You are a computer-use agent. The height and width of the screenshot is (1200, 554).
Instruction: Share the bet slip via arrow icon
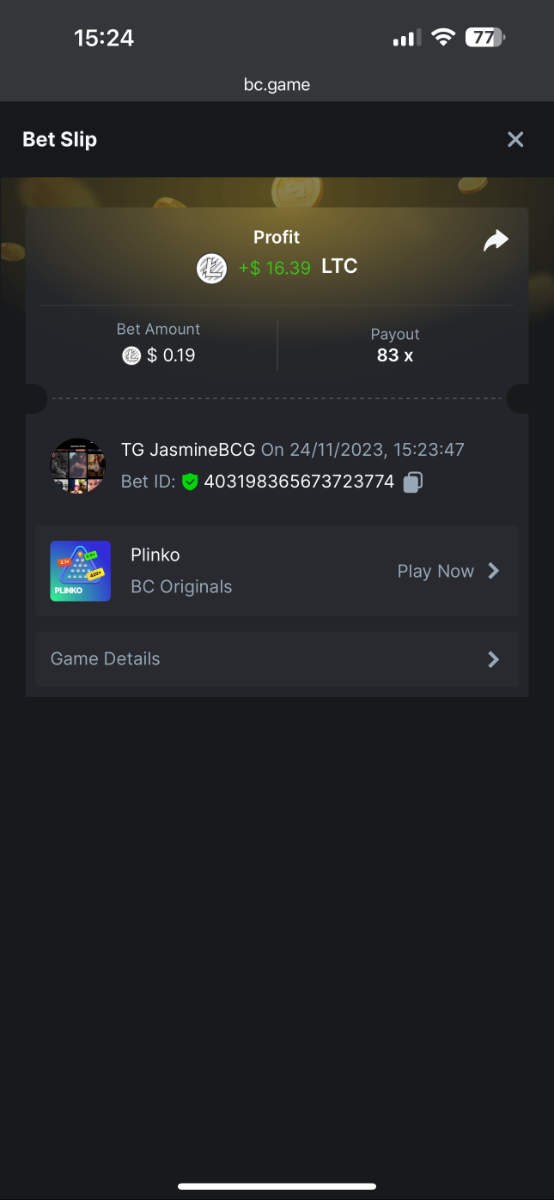(x=496, y=240)
